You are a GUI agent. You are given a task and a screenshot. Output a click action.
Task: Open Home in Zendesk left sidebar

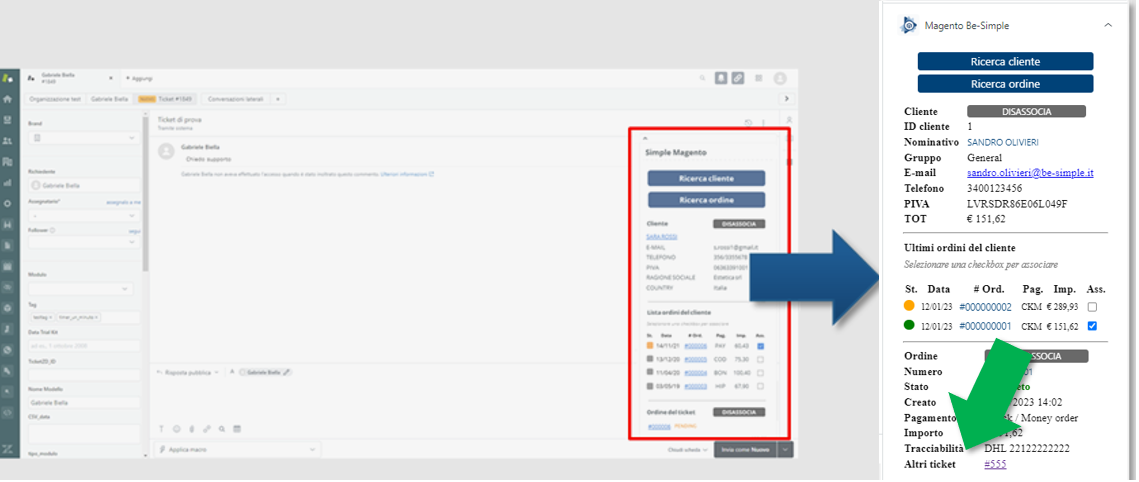click(7, 98)
